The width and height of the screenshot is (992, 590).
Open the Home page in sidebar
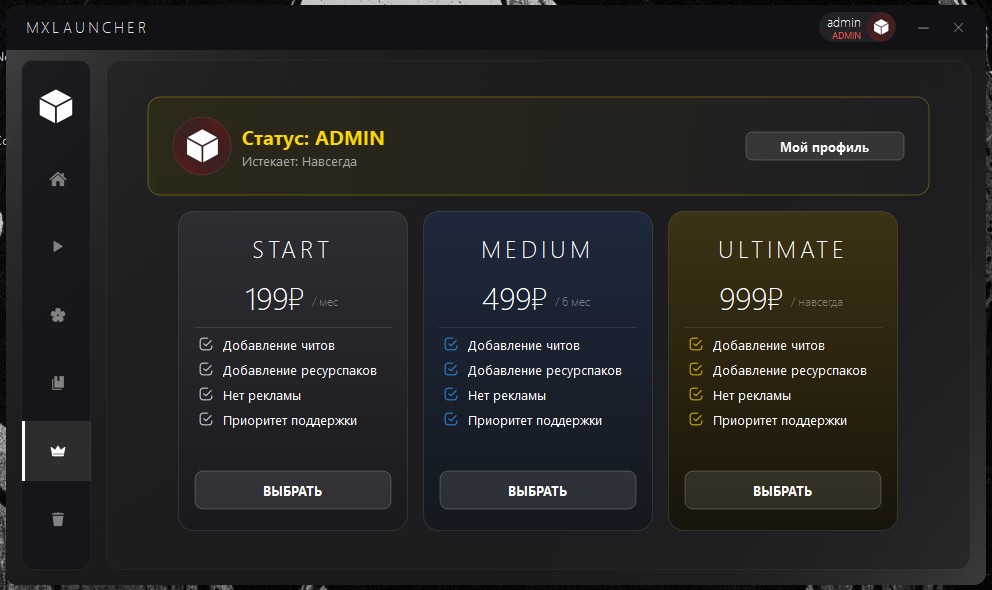point(57,180)
